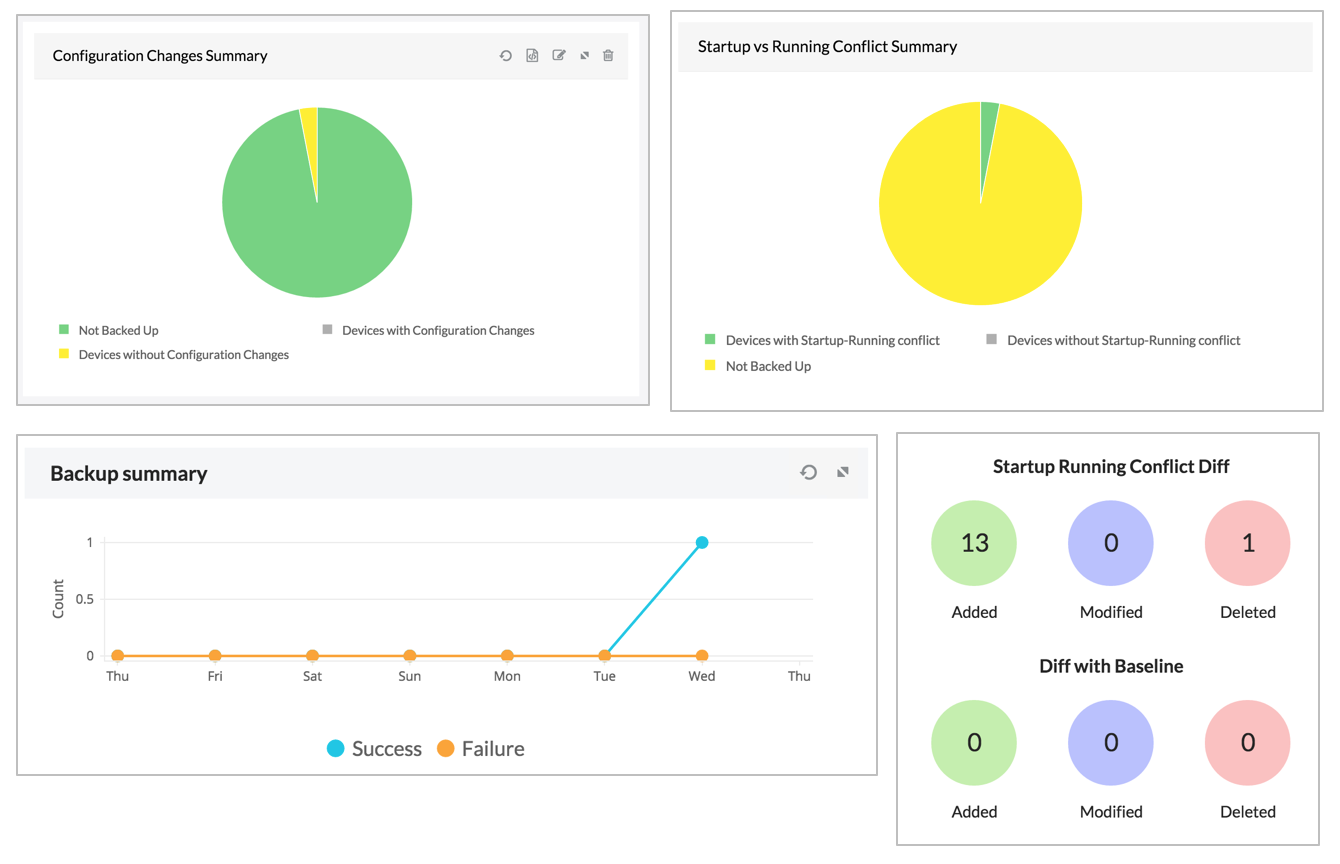Click the Diff with Baseline heading
Image resolution: width=1340 pixels, height=864 pixels.
pos(1111,666)
